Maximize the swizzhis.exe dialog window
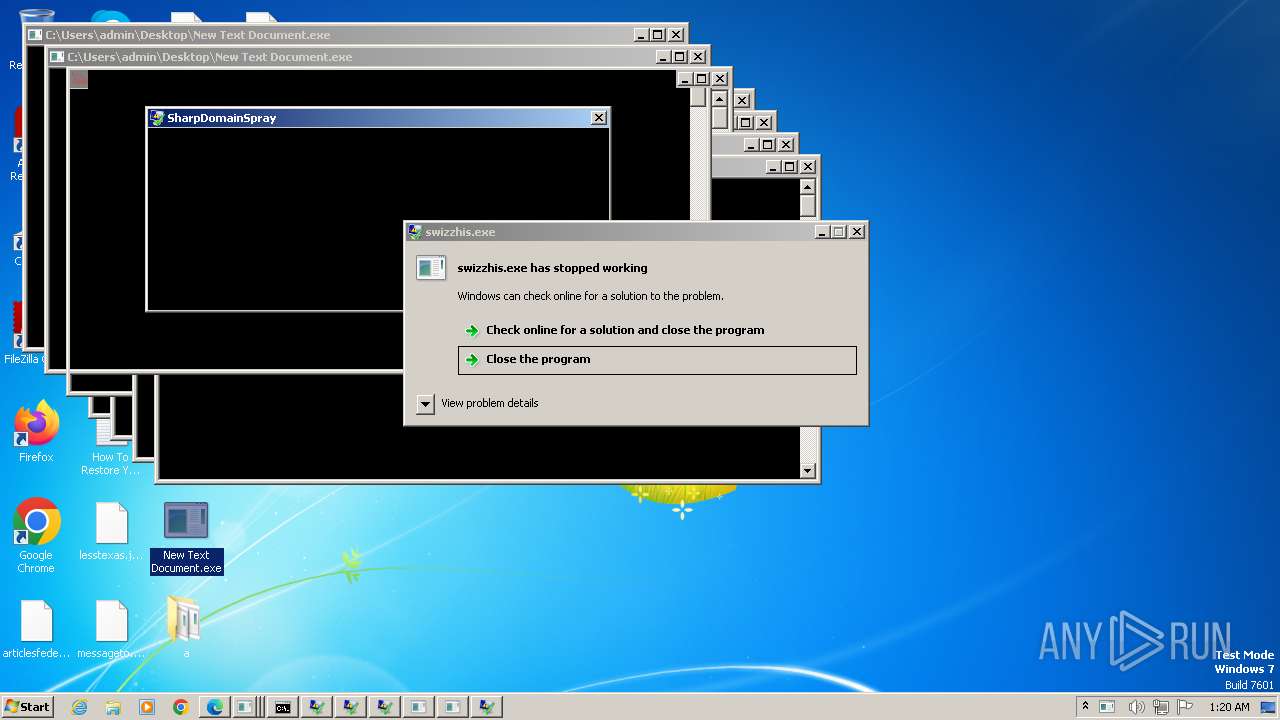Viewport: 1280px width, 720px height. click(839, 232)
